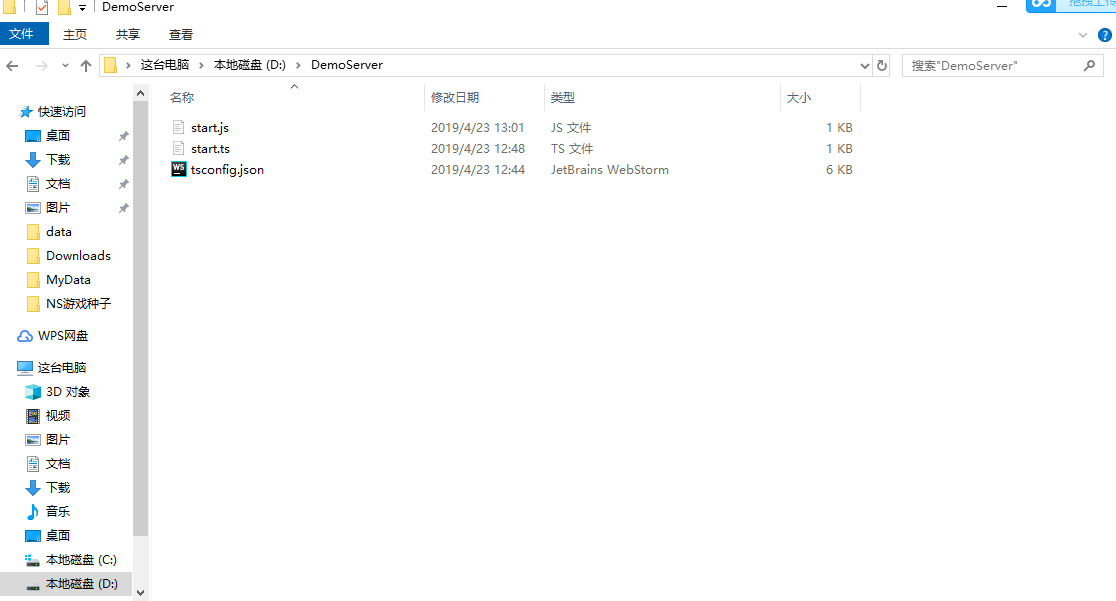Switch to the 查看 tab
Screen dimensions: 1116x601
coord(181,34)
